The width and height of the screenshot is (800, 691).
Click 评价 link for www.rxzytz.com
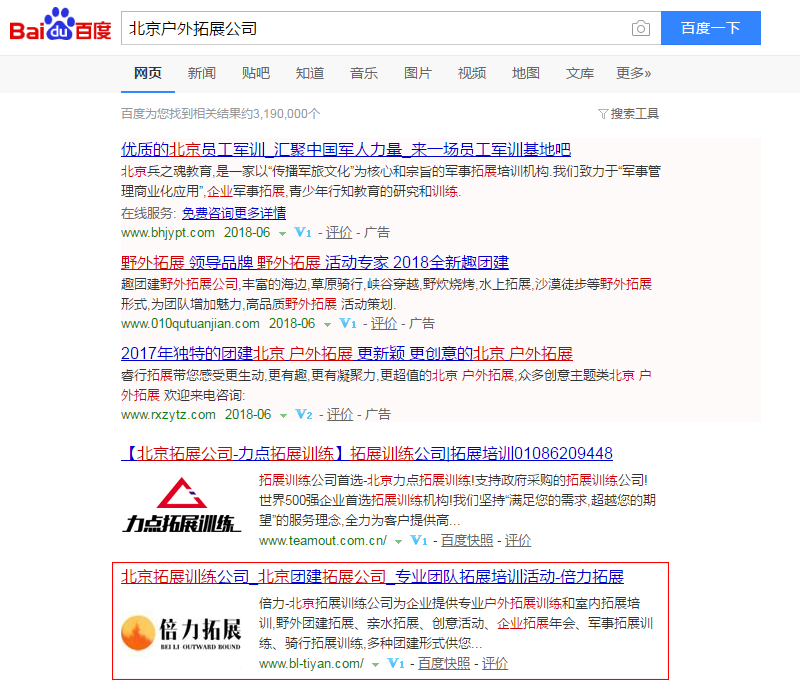(x=340, y=414)
